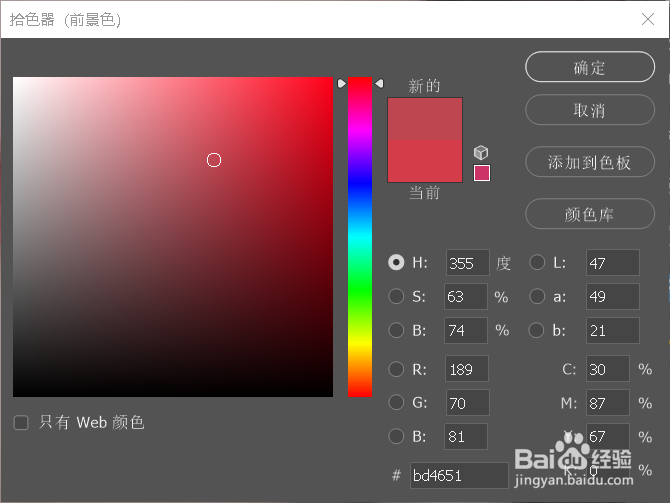Click the Lab a field showing 49
670x503 pixels.
coord(613,296)
